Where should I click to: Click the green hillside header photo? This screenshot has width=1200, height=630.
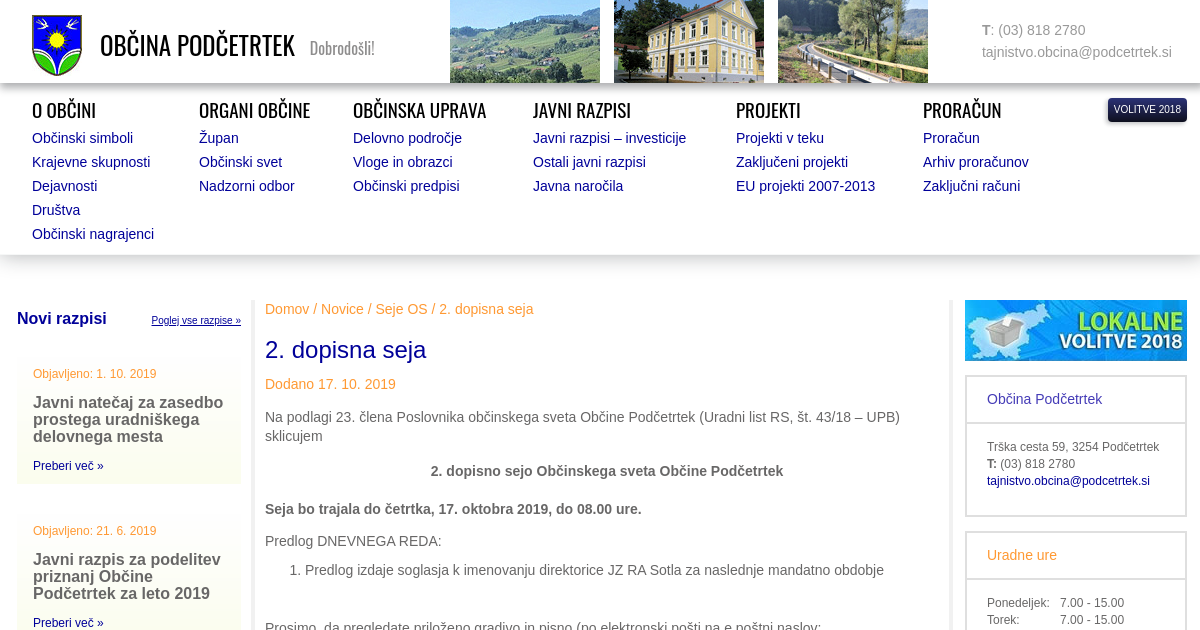(x=524, y=41)
